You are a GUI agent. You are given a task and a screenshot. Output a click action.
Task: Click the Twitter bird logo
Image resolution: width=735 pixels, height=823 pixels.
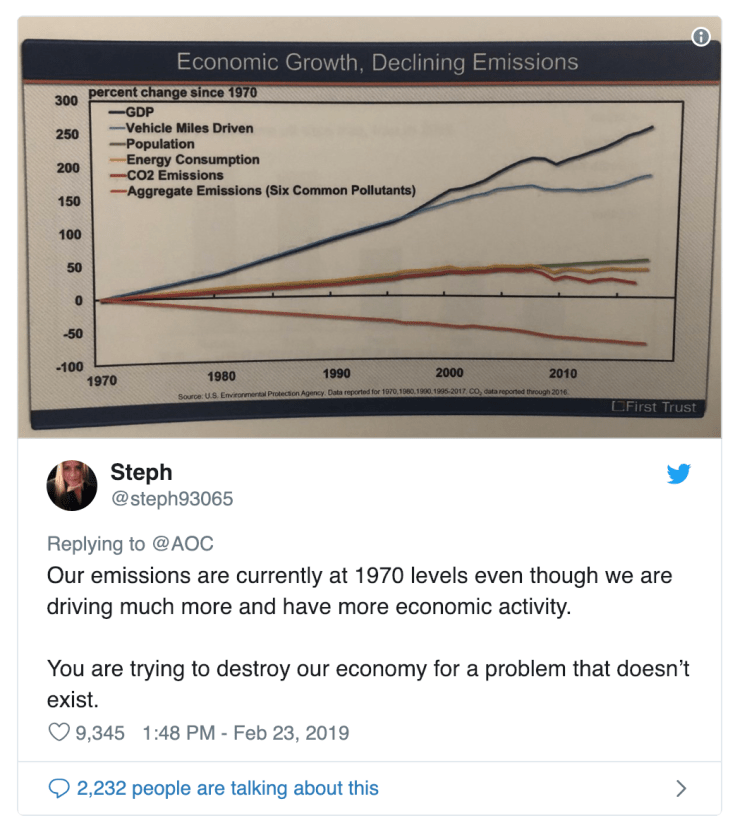[679, 475]
